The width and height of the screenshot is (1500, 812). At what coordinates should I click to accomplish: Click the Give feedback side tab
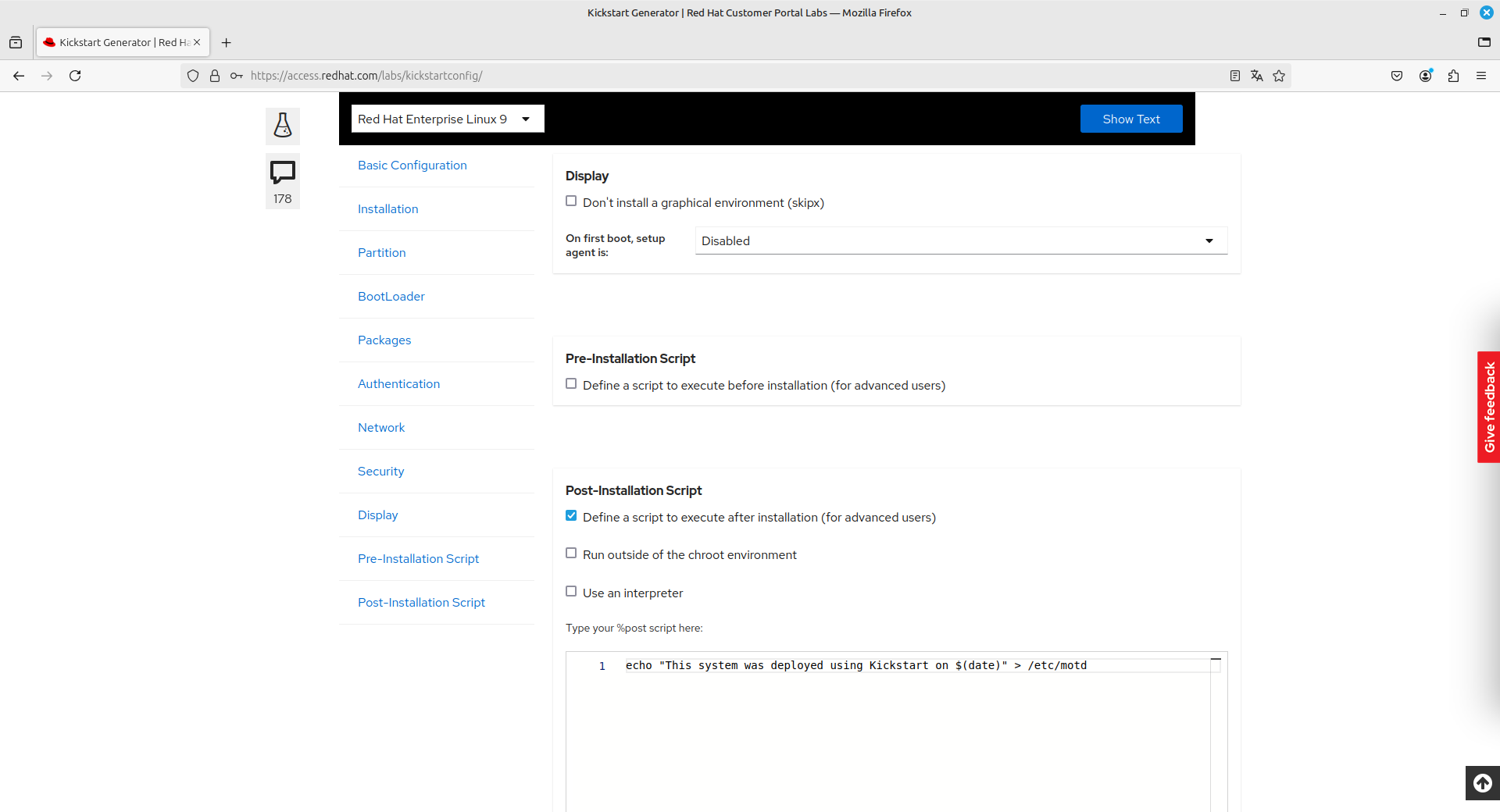tap(1489, 407)
